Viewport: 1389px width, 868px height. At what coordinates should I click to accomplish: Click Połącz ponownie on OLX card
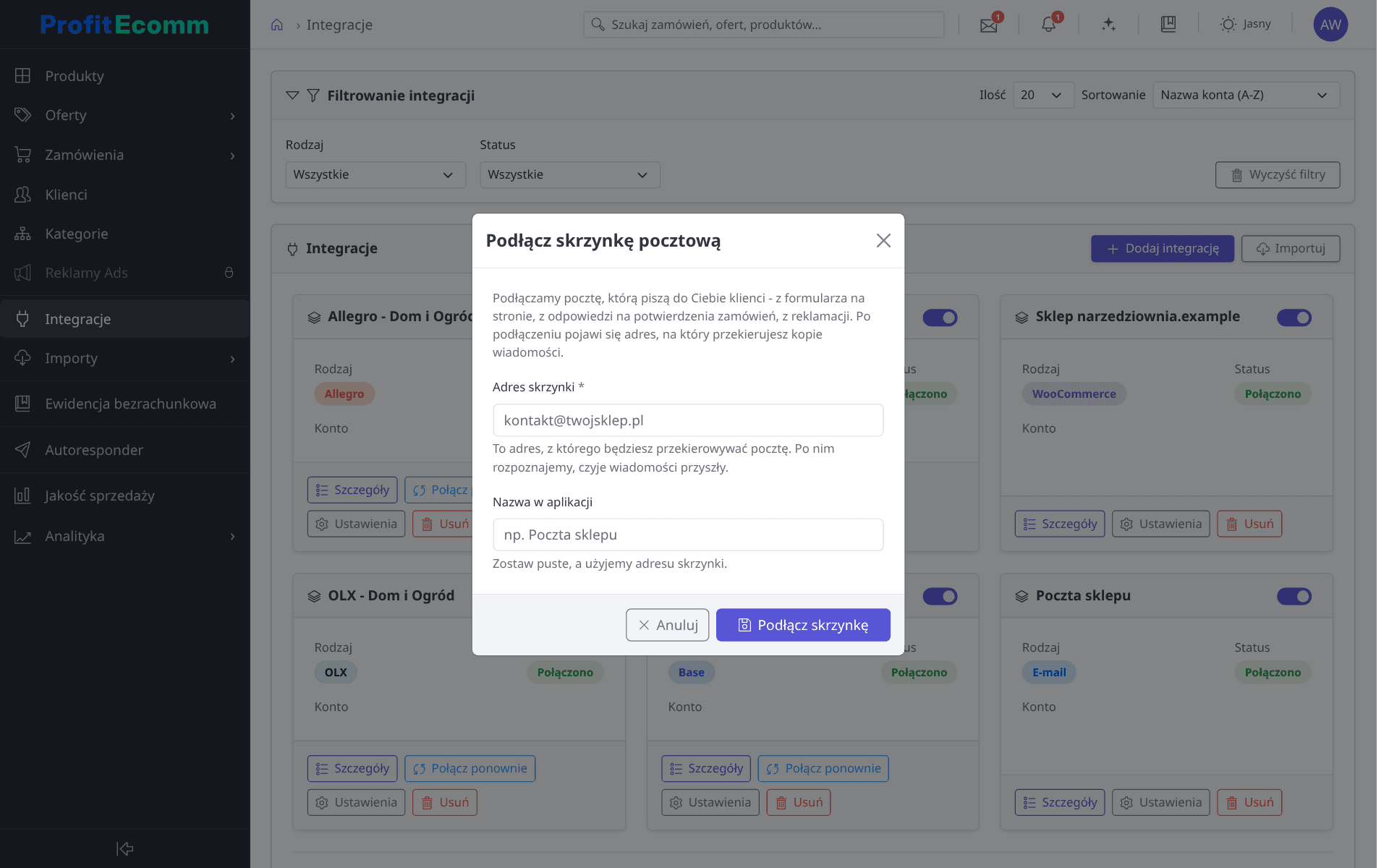click(470, 768)
